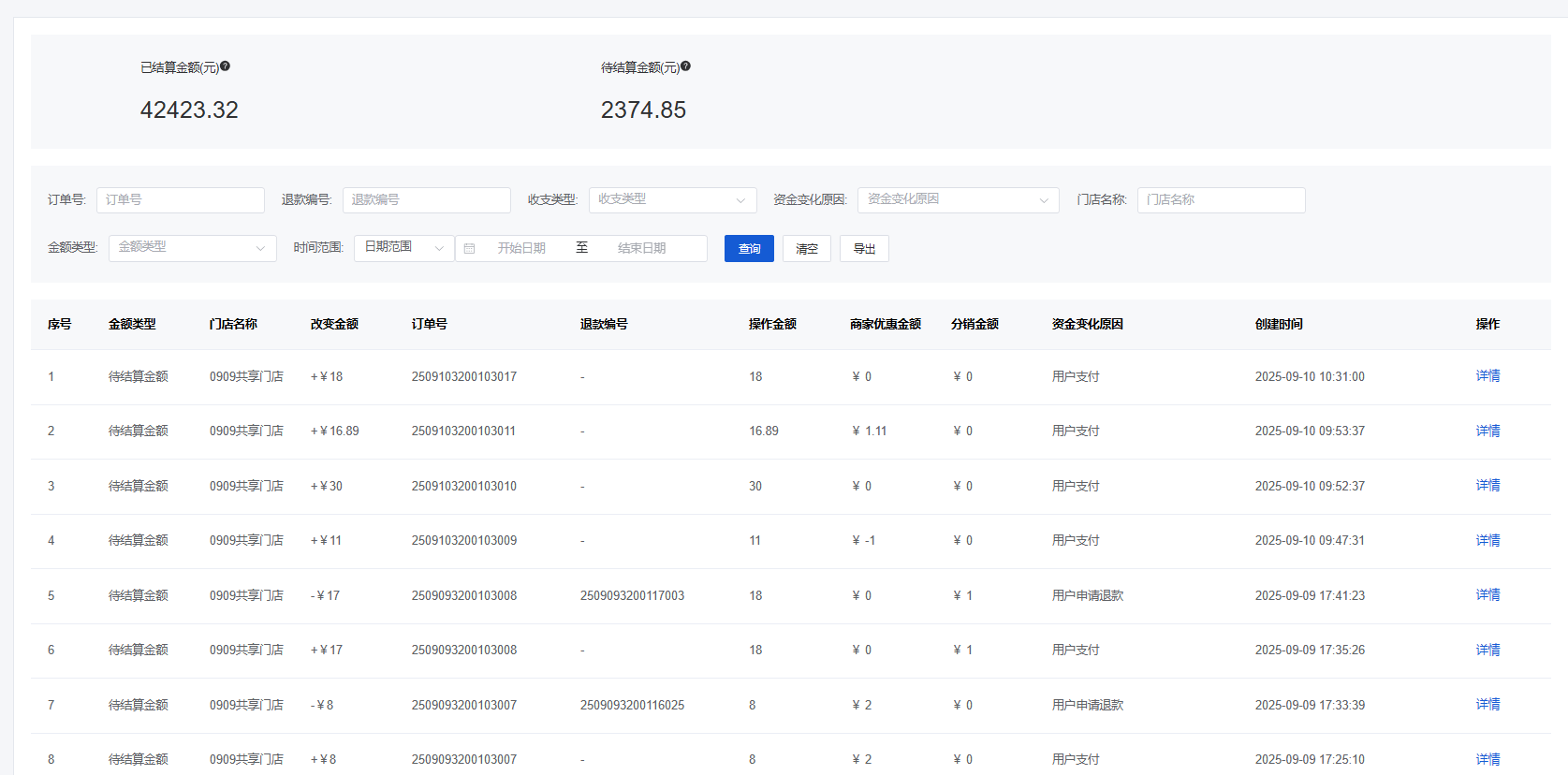Image resolution: width=1568 pixels, height=775 pixels.
Task: Click the 商家优惠金额 column header
Action: click(886, 324)
